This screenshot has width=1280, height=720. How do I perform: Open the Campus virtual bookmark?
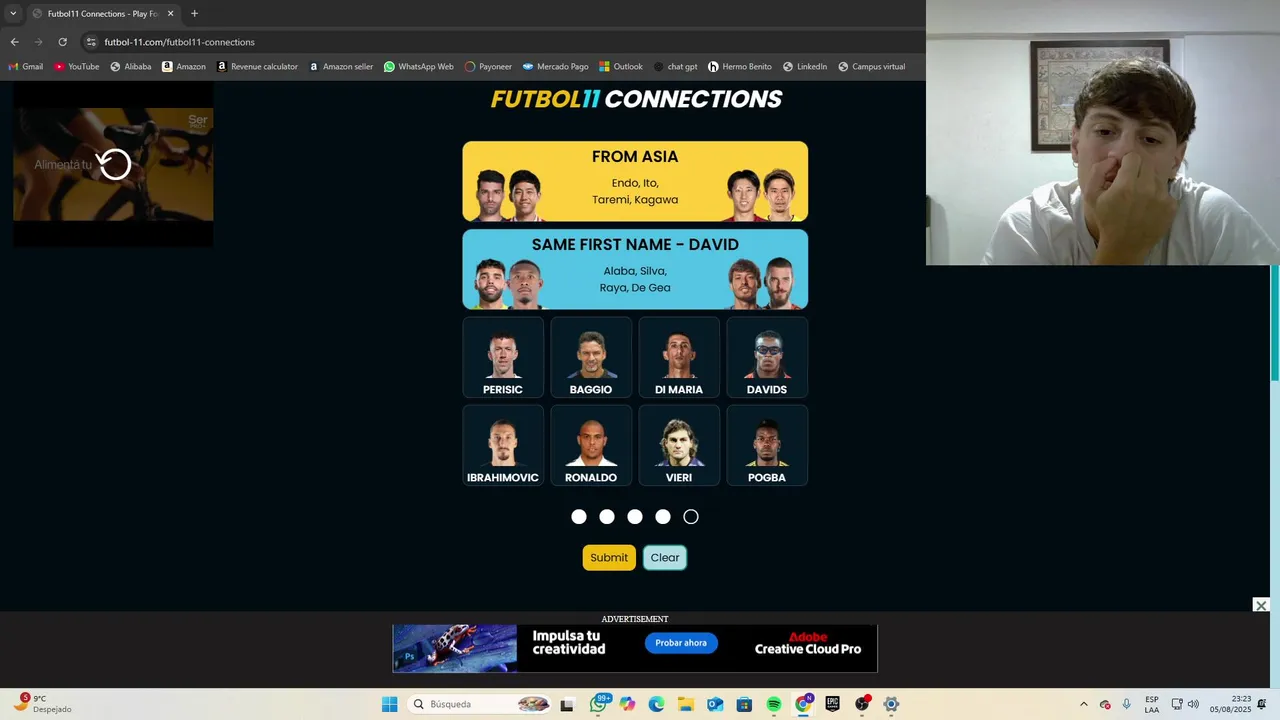pyautogui.click(x=871, y=67)
